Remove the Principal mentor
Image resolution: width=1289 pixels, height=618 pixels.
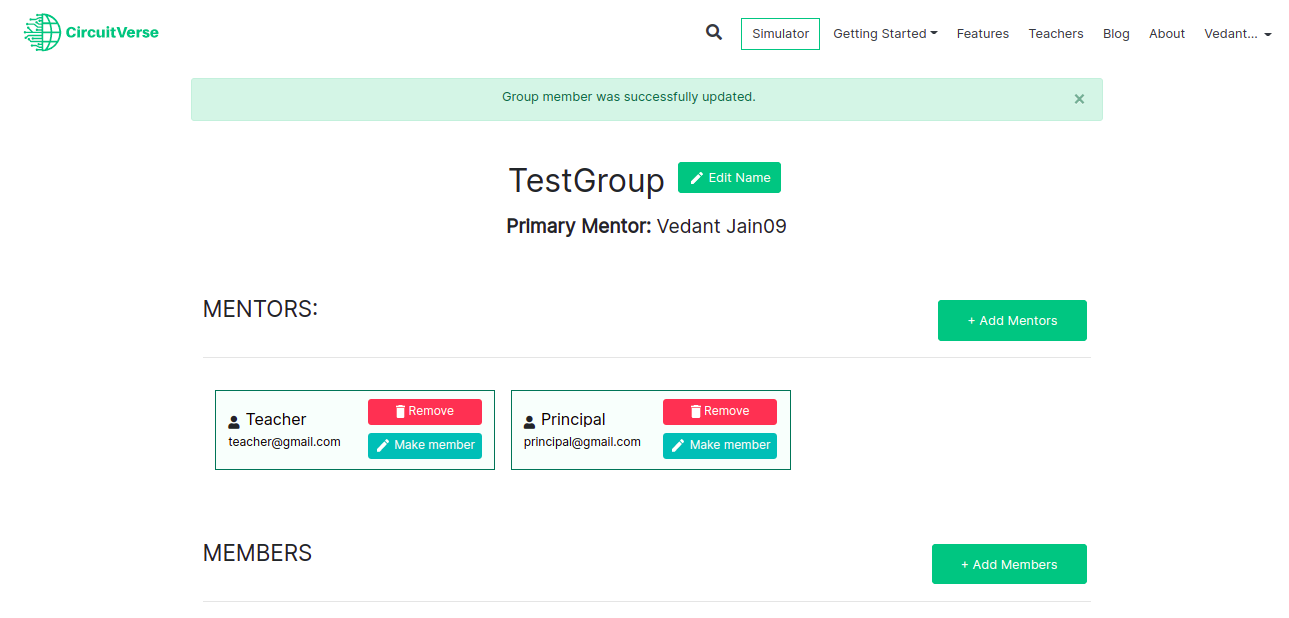(x=719, y=411)
